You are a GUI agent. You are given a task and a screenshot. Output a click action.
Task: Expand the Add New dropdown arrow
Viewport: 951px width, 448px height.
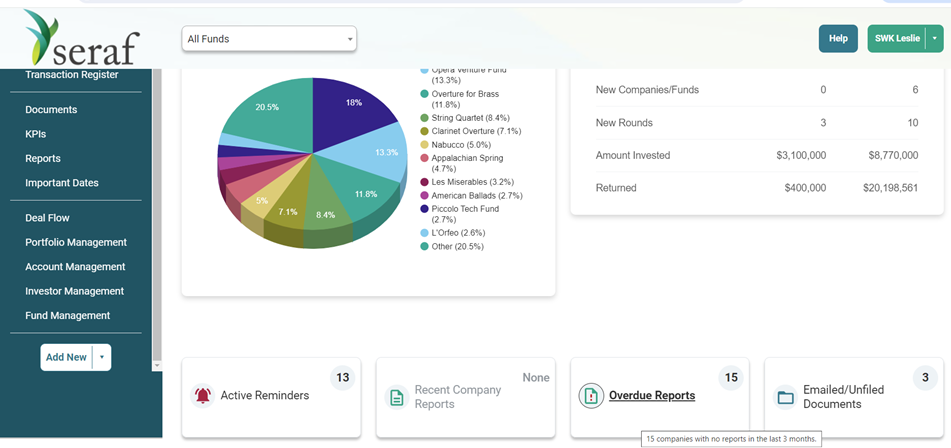(101, 357)
